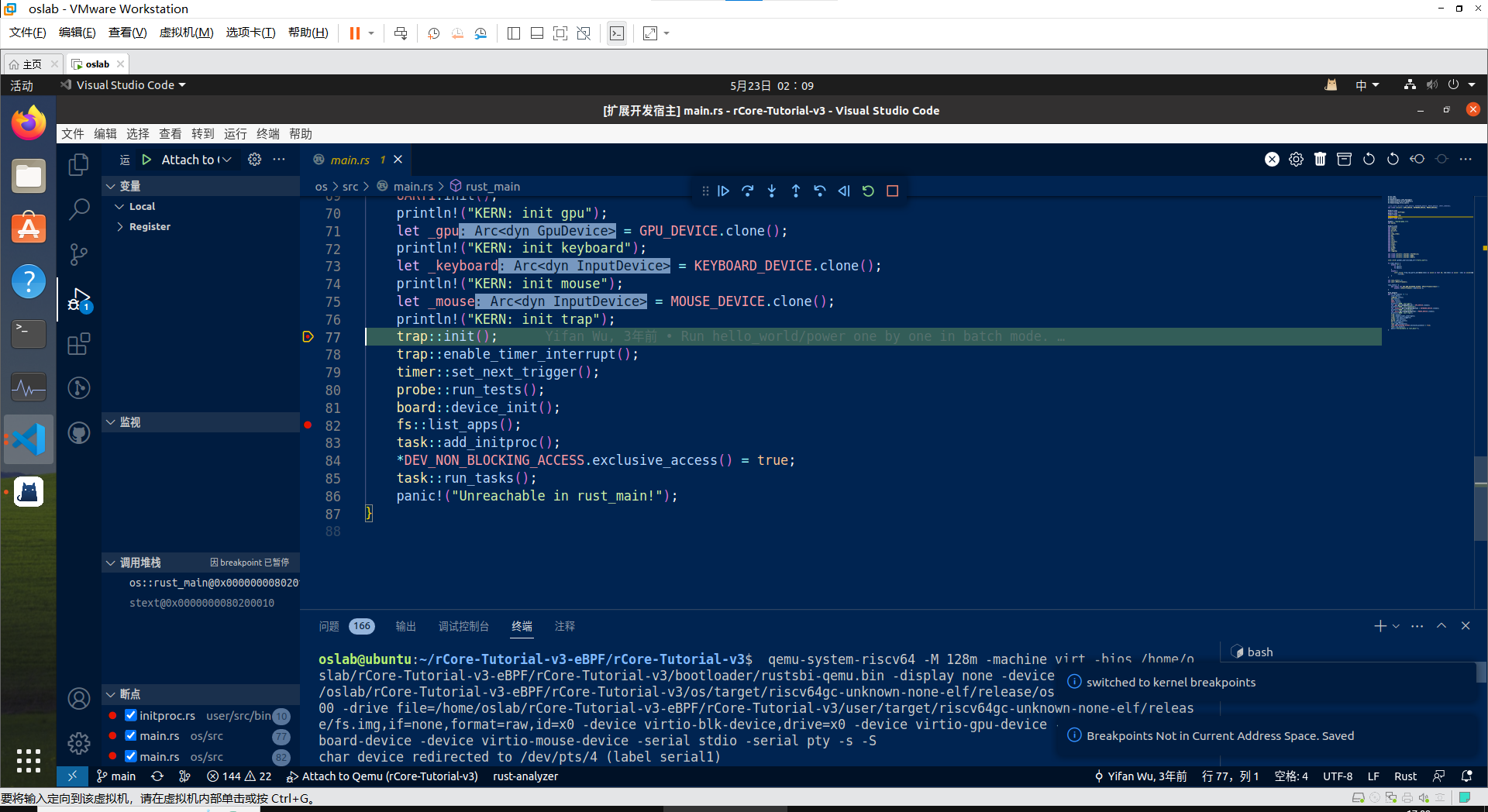The width and height of the screenshot is (1488, 812).
Task: Step out in the debug toolbar
Action: coord(796,191)
